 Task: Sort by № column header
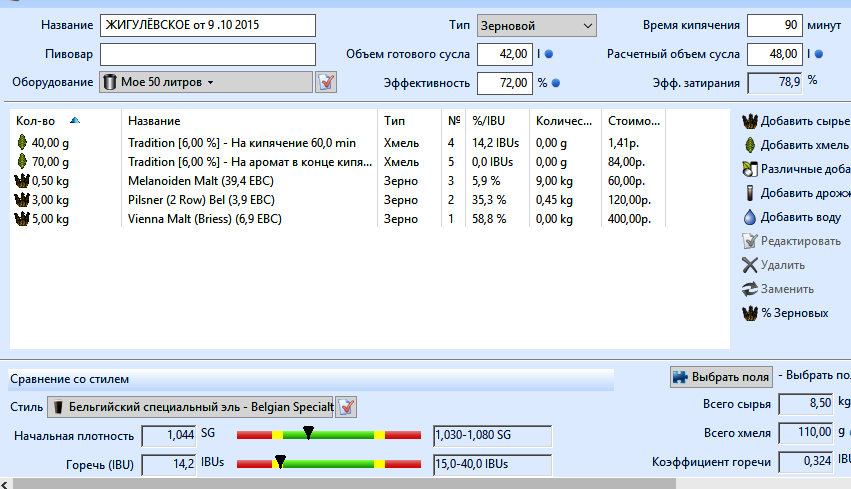[x=454, y=120]
